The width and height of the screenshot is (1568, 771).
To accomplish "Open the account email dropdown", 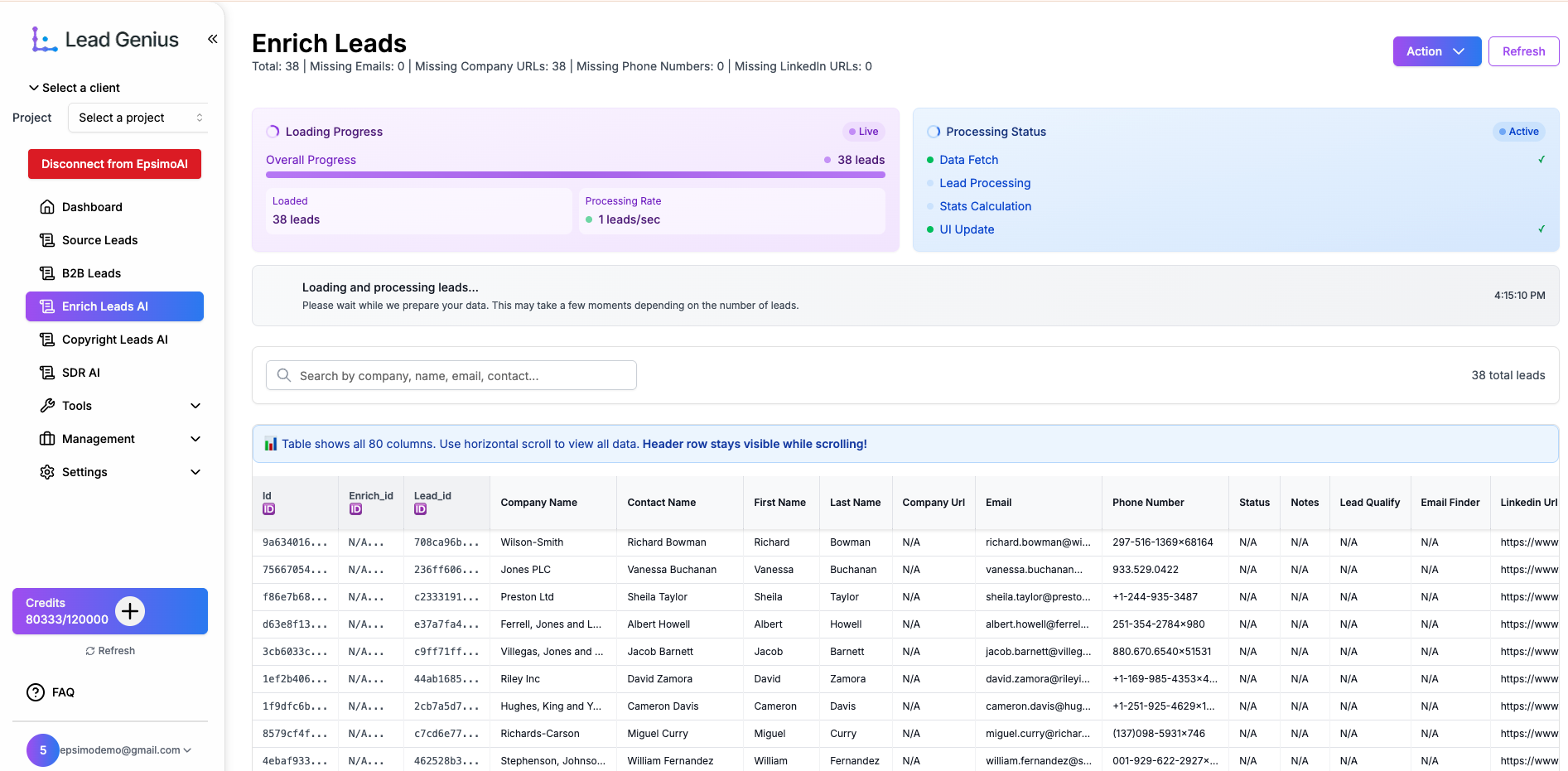I will click(126, 750).
